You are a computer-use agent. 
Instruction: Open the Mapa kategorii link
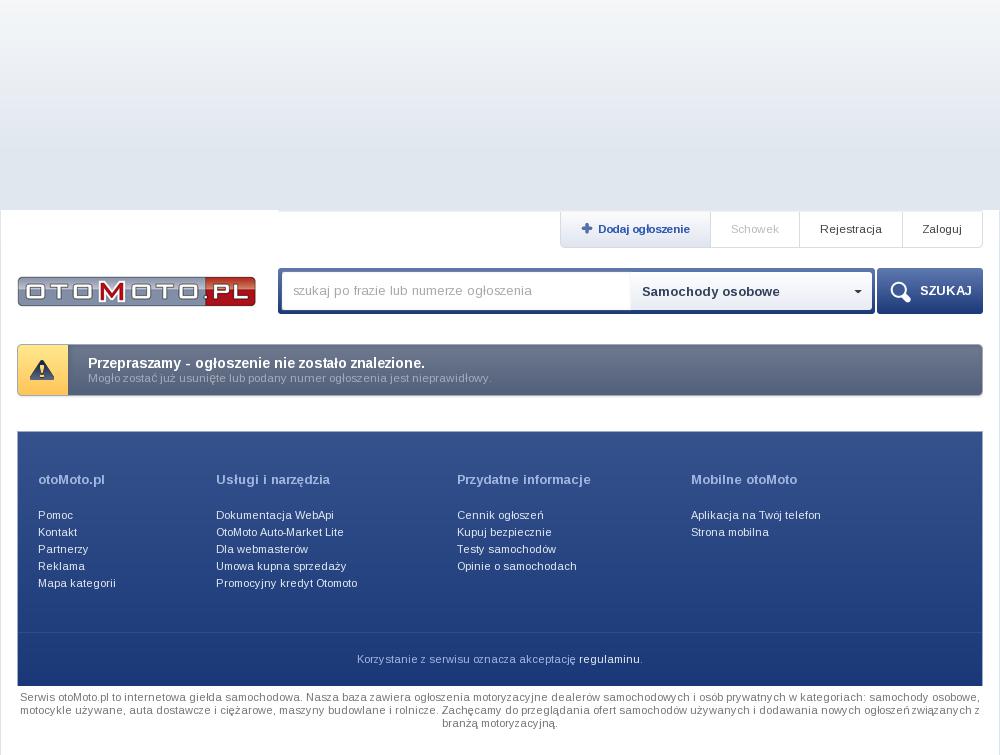click(x=77, y=583)
